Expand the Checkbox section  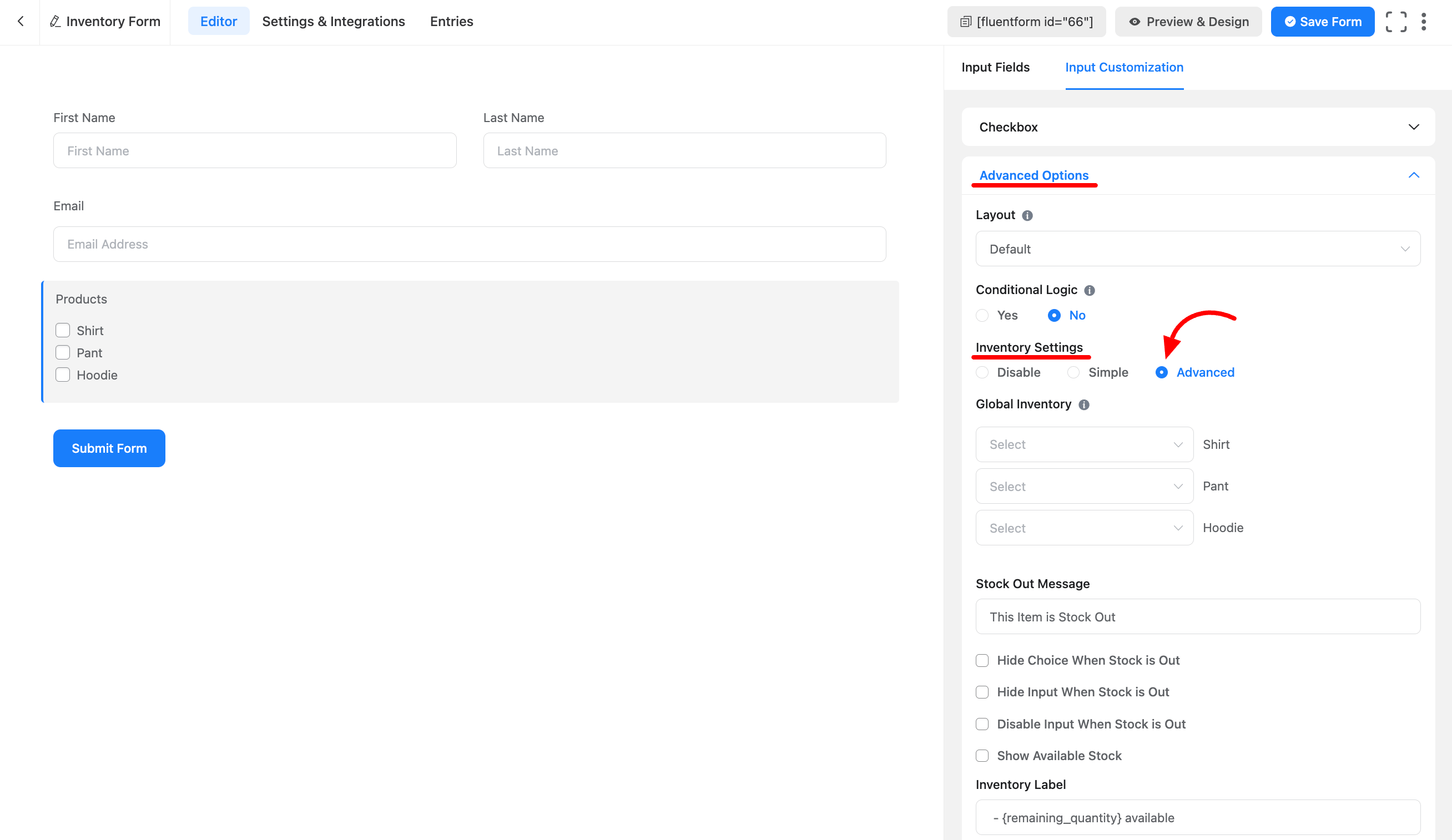click(1413, 126)
